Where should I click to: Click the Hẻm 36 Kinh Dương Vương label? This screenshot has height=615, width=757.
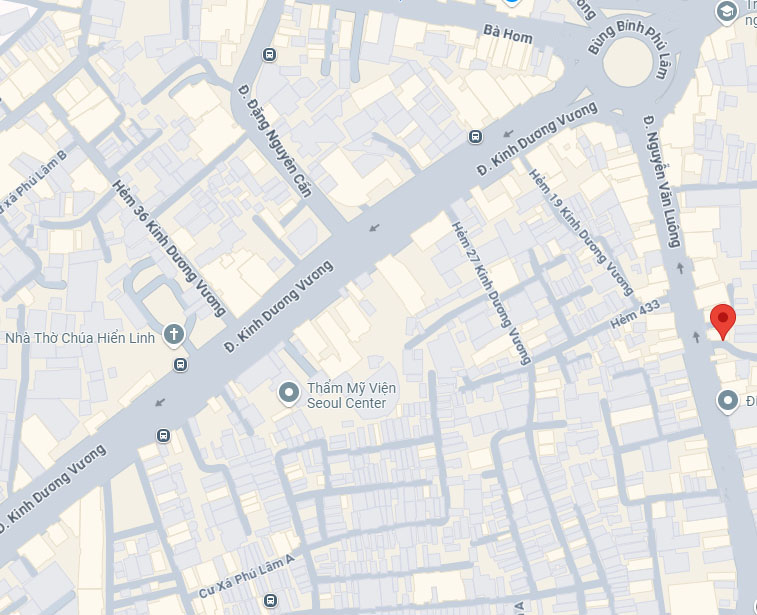[x=169, y=249]
